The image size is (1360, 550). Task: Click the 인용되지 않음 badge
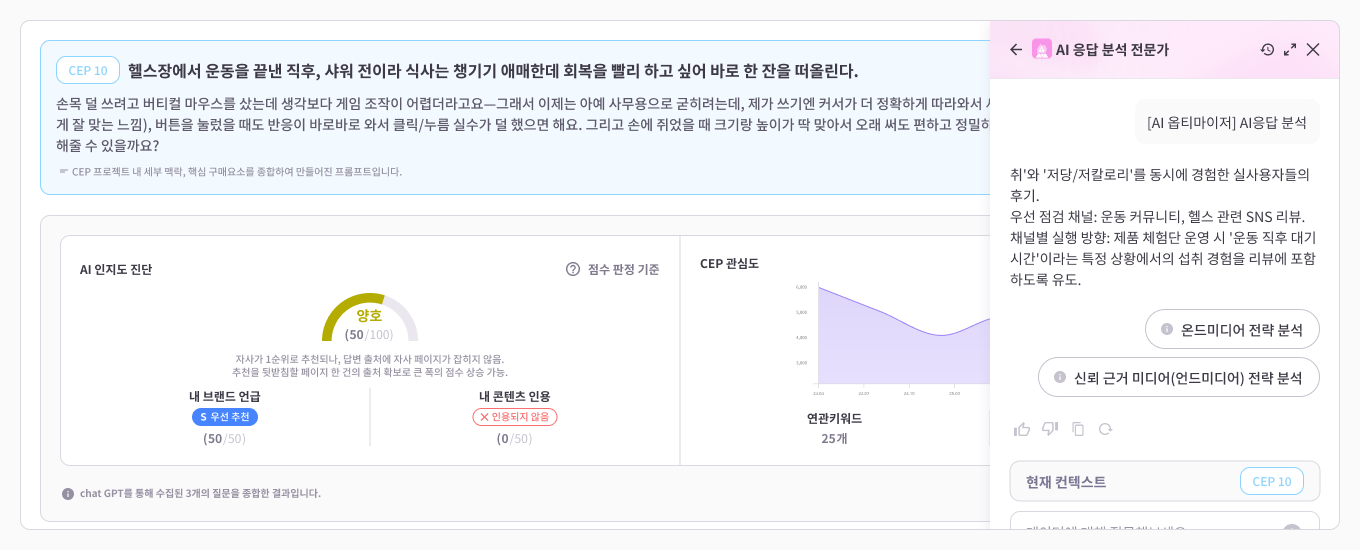point(515,417)
